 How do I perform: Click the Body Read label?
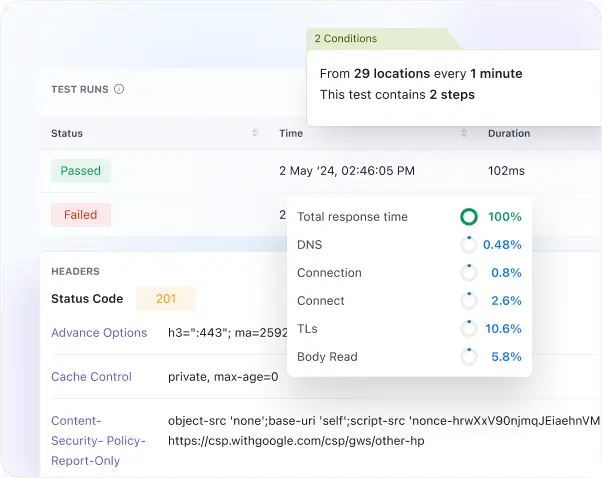tap(327, 357)
